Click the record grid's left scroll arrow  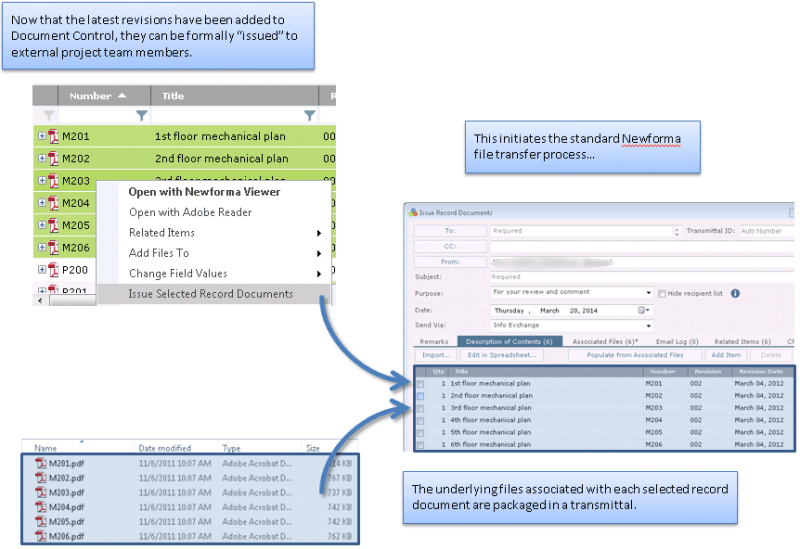[41, 301]
